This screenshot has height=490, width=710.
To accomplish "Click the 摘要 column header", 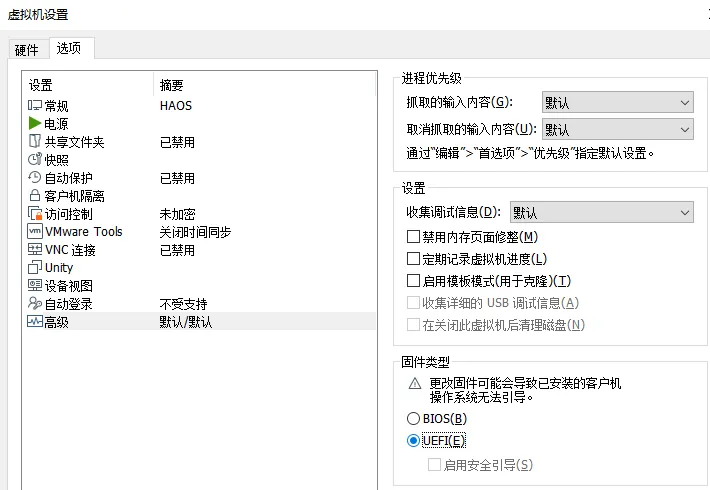I will (x=265, y=85).
